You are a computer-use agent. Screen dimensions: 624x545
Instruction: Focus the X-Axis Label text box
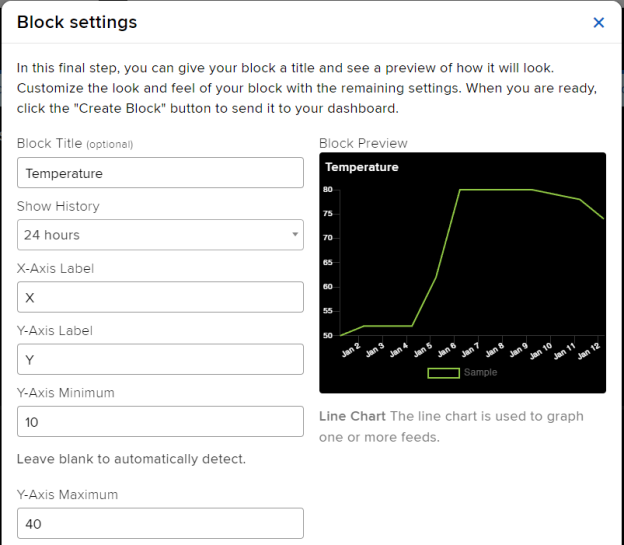pyautogui.click(x=160, y=297)
